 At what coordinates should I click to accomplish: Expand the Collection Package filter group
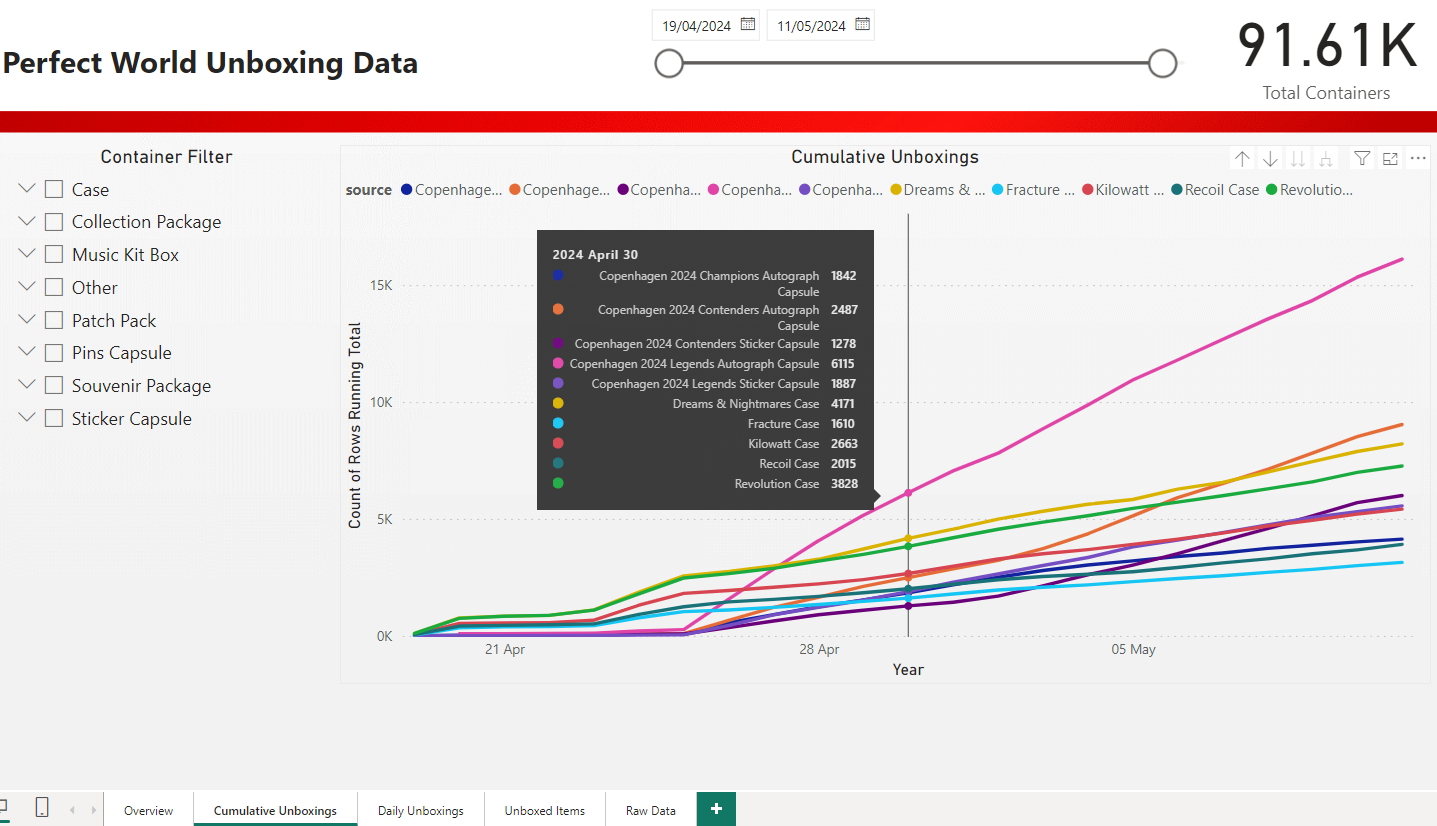click(27, 221)
